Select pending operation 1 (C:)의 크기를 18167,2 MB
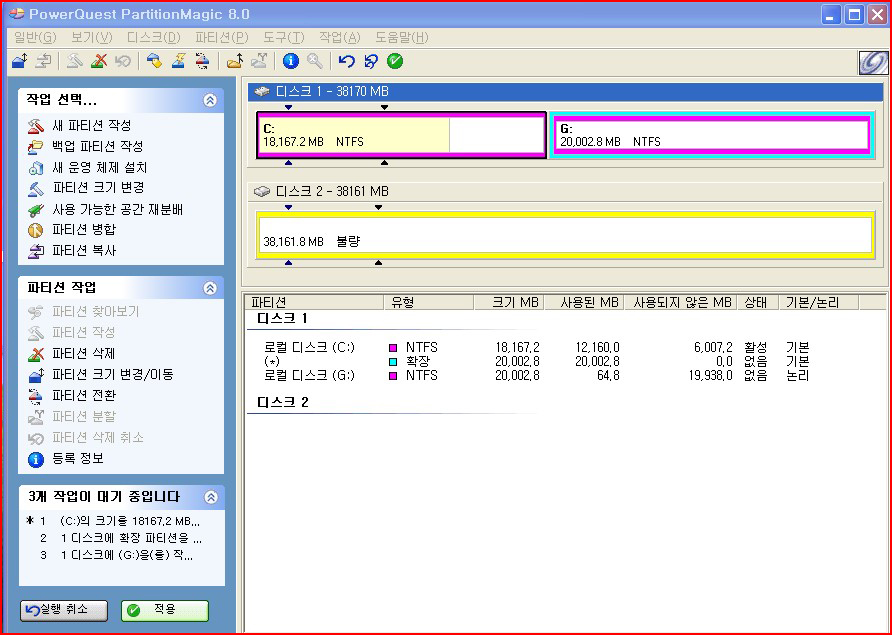The height and width of the screenshot is (635, 892). pyautogui.click(x=114, y=521)
